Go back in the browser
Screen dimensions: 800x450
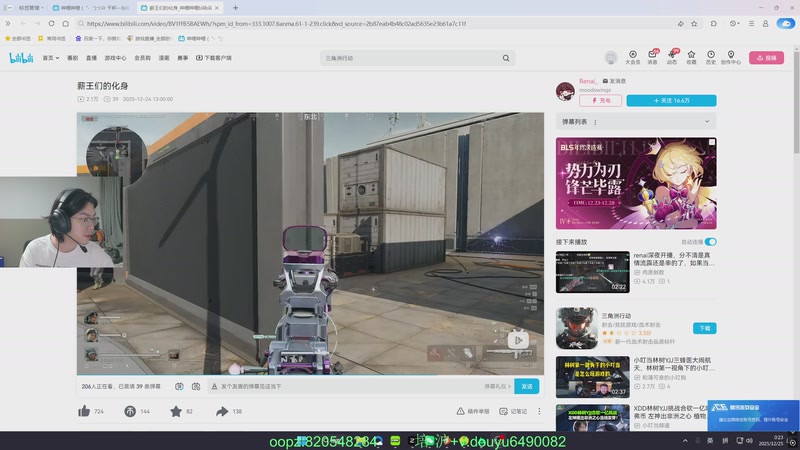pos(23,23)
